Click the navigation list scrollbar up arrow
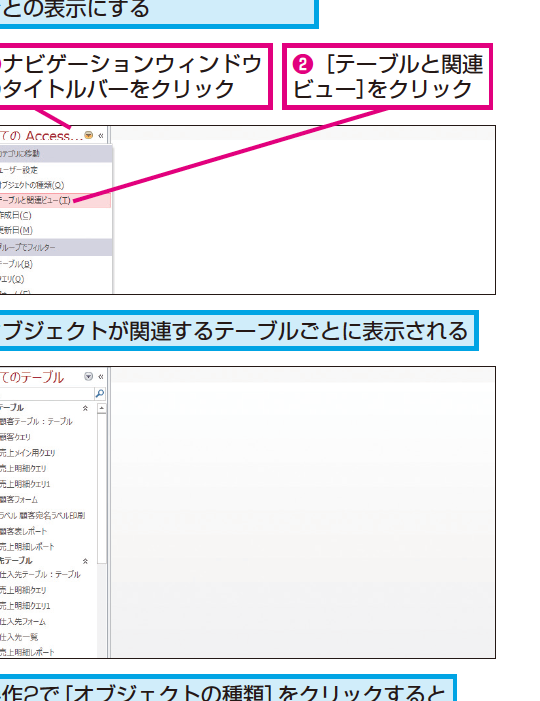540x701 pixels. click(102, 408)
